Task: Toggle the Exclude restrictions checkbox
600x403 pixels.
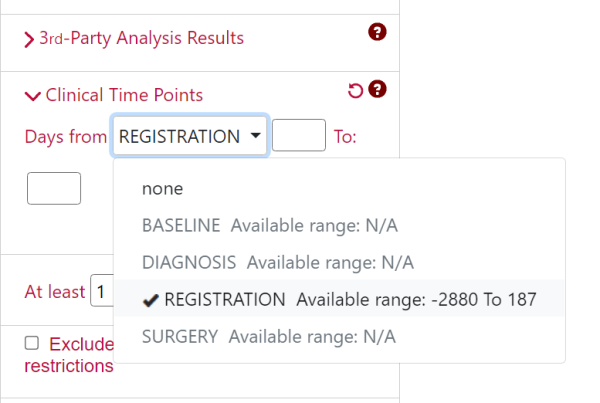Action: coord(32,343)
